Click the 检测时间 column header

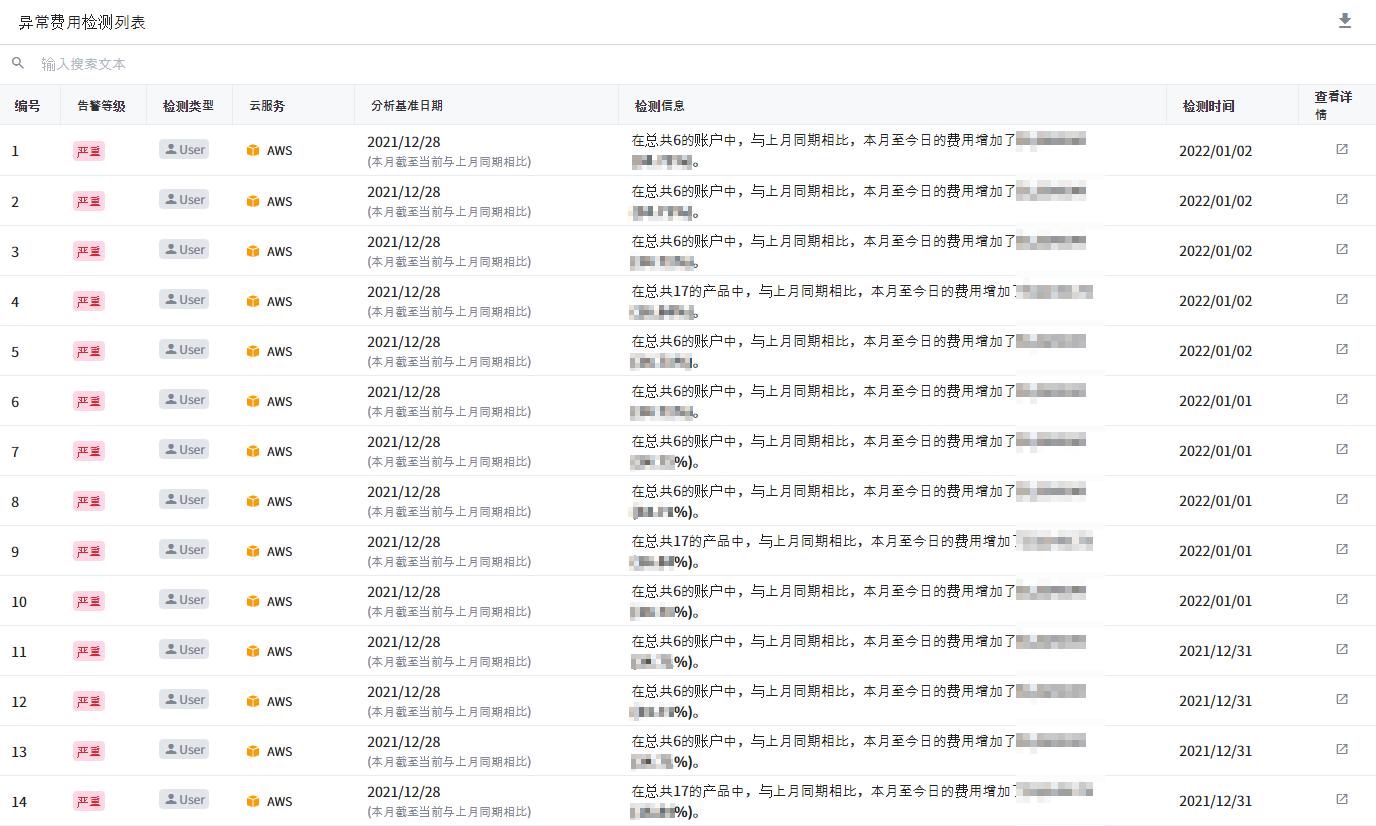(1208, 106)
